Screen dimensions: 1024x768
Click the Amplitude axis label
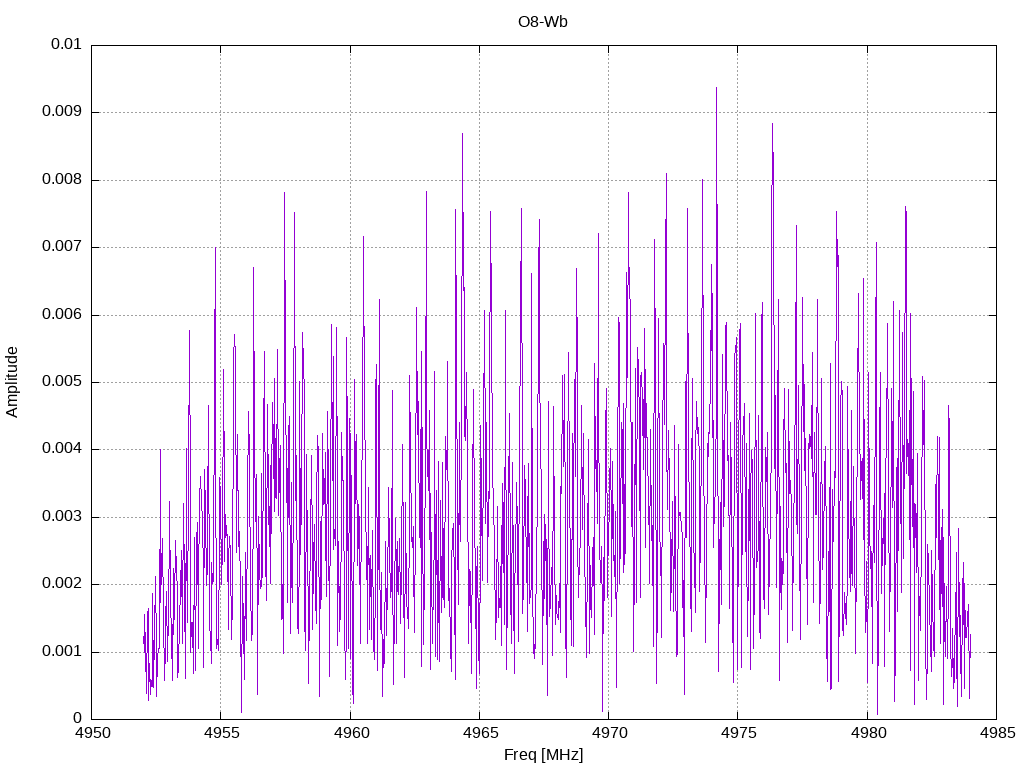[x=12, y=382]
